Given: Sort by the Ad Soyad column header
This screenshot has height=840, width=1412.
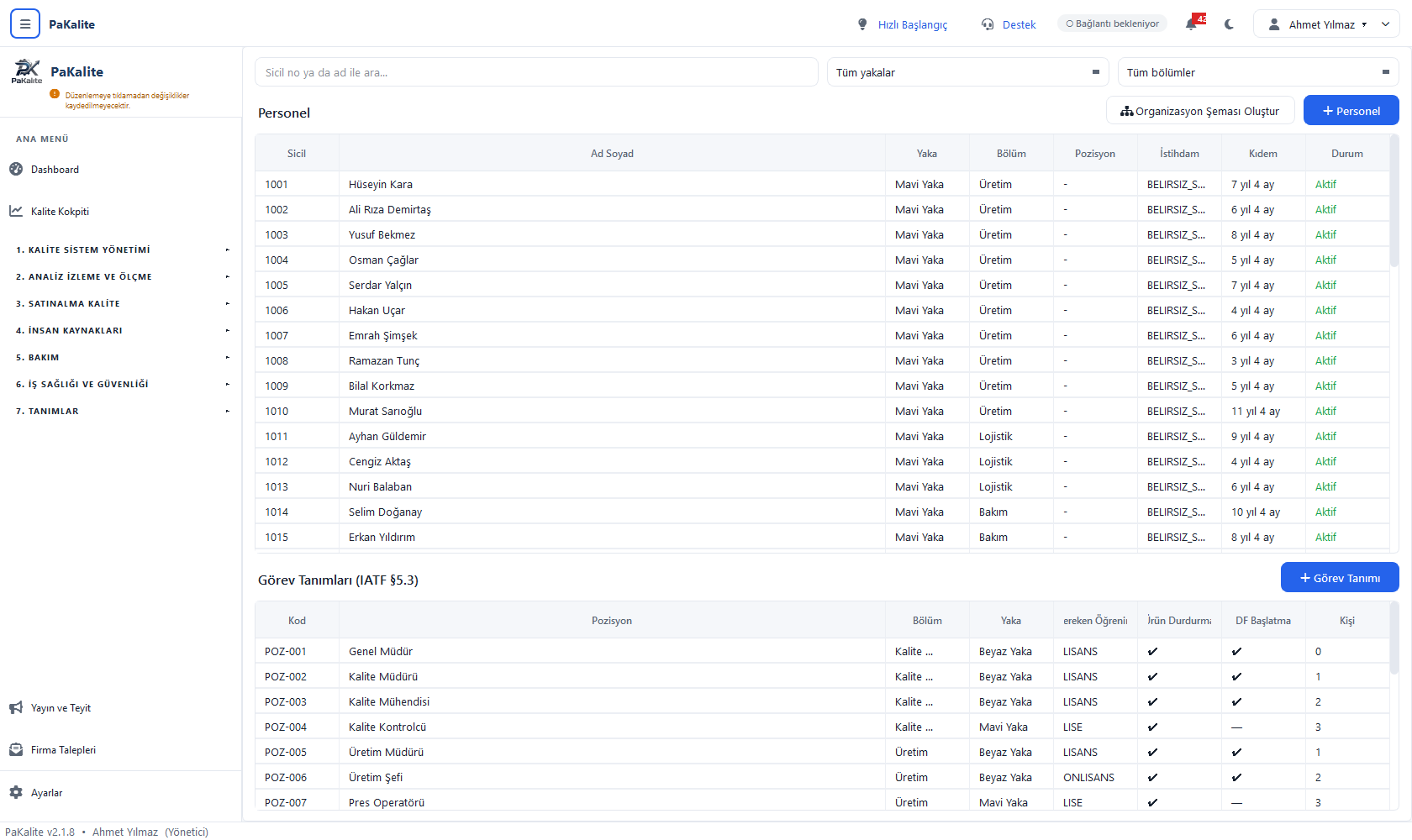Looking at the screenshot, I should [612, 153].
